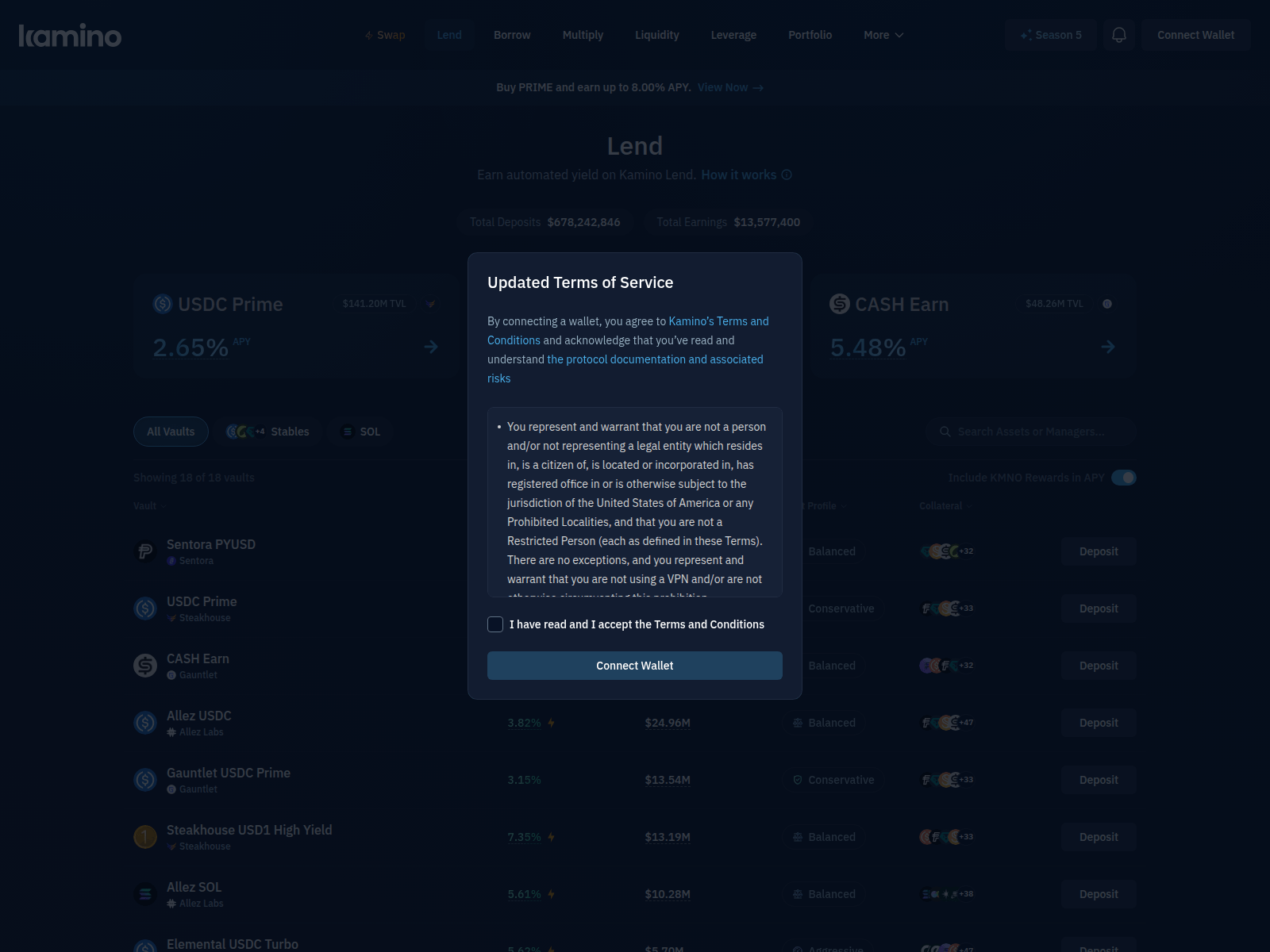Click Allez SOL collateral icons

click(x=946, y=894)
